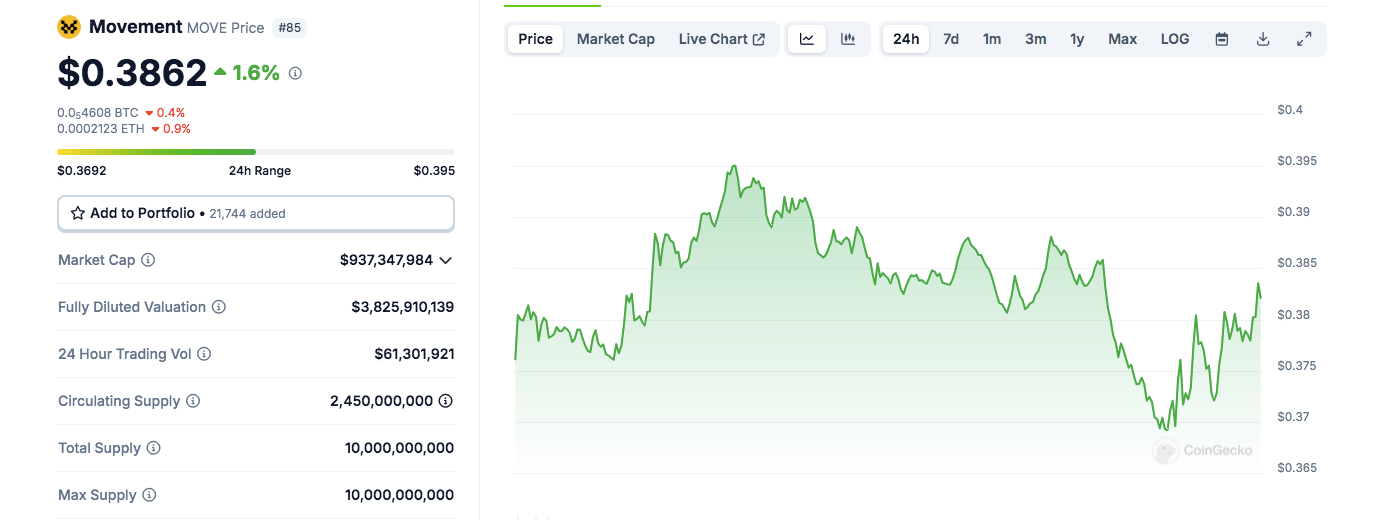
Task: Click the $3,825,910,139 valuation value
Action: tap(403, 307)
